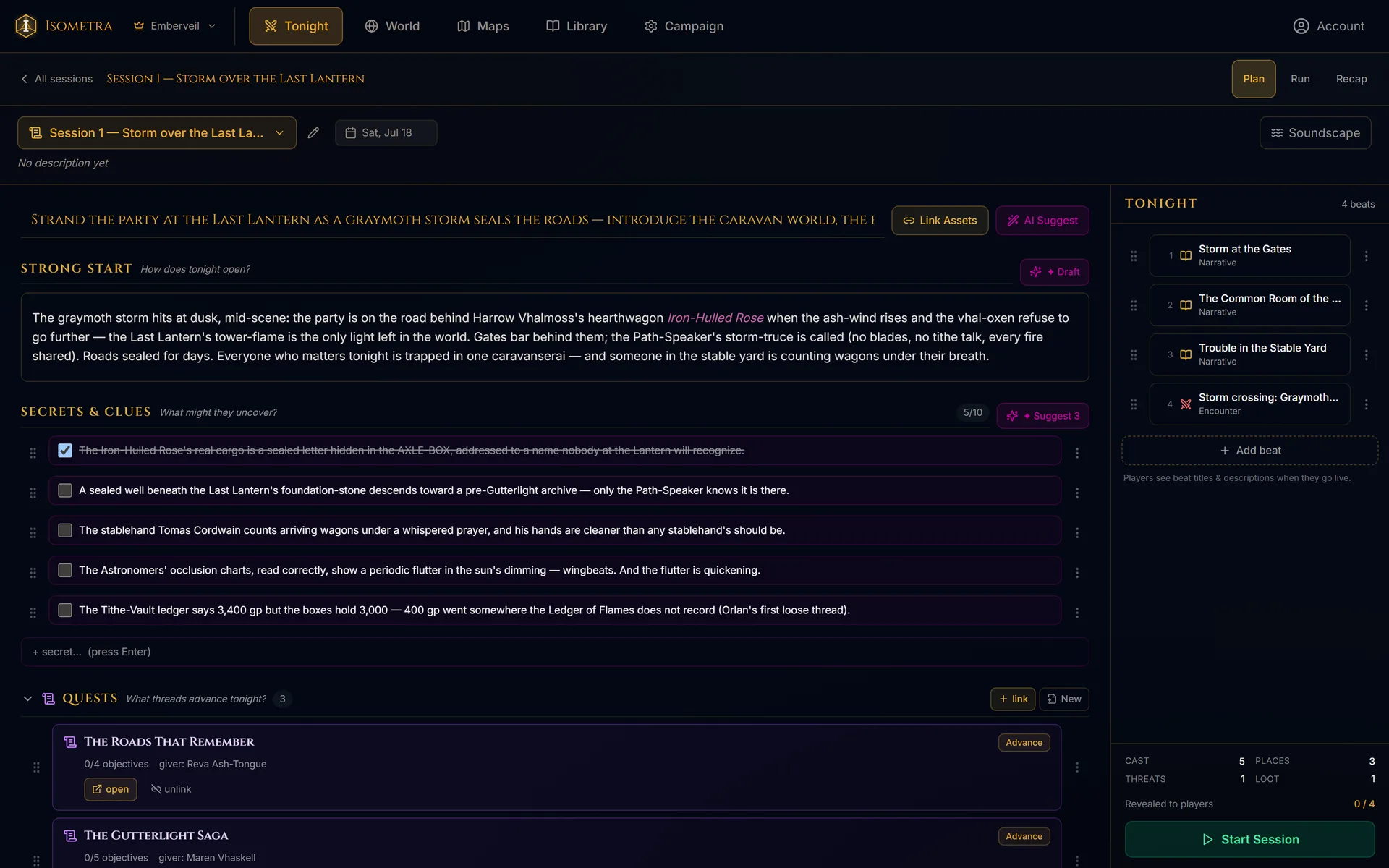Click the No description yet text
Image resolution: width=1389 pixels, height=868 pixels.
point(63,163)
